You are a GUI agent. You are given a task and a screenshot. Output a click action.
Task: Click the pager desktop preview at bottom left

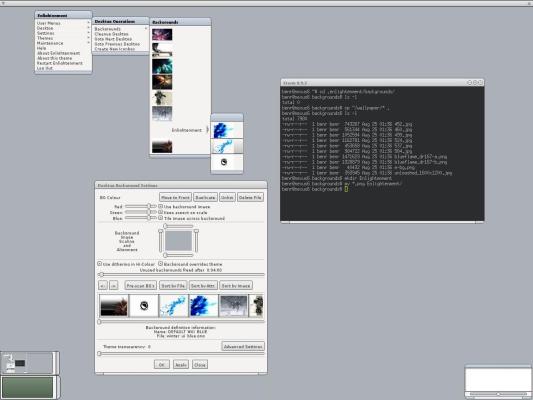27,363
